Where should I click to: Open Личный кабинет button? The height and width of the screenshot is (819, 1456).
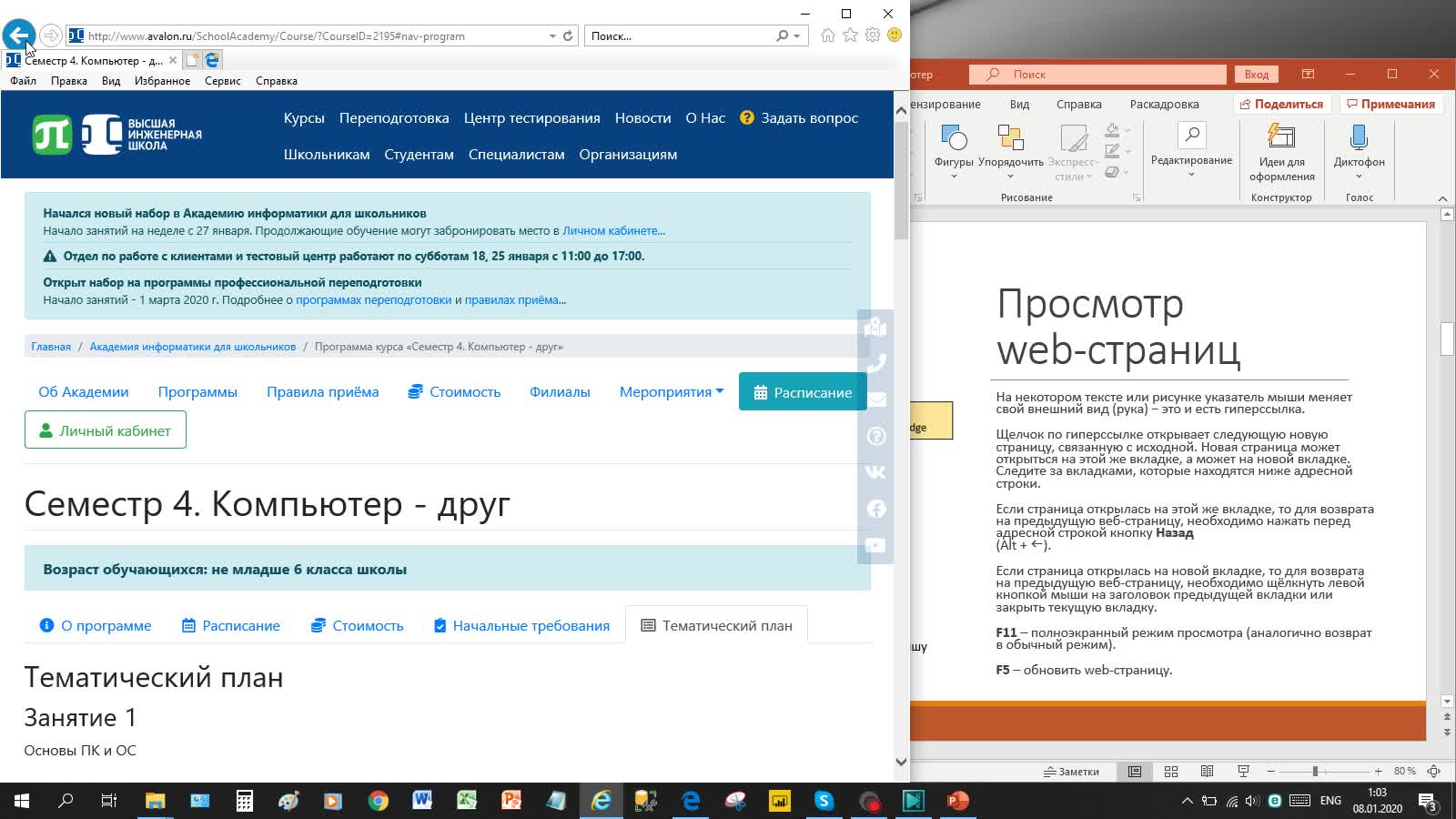click(106, 430)
